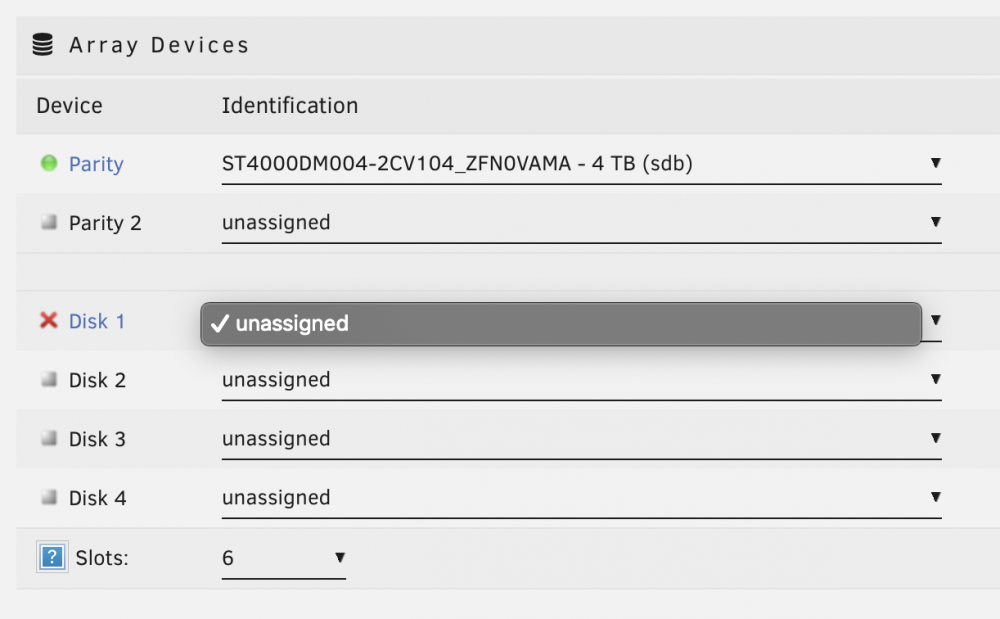Expand the Disk 2 unassigned dropdown
The width and height of the screenshot is (1000, 619).
pos(582,381)
